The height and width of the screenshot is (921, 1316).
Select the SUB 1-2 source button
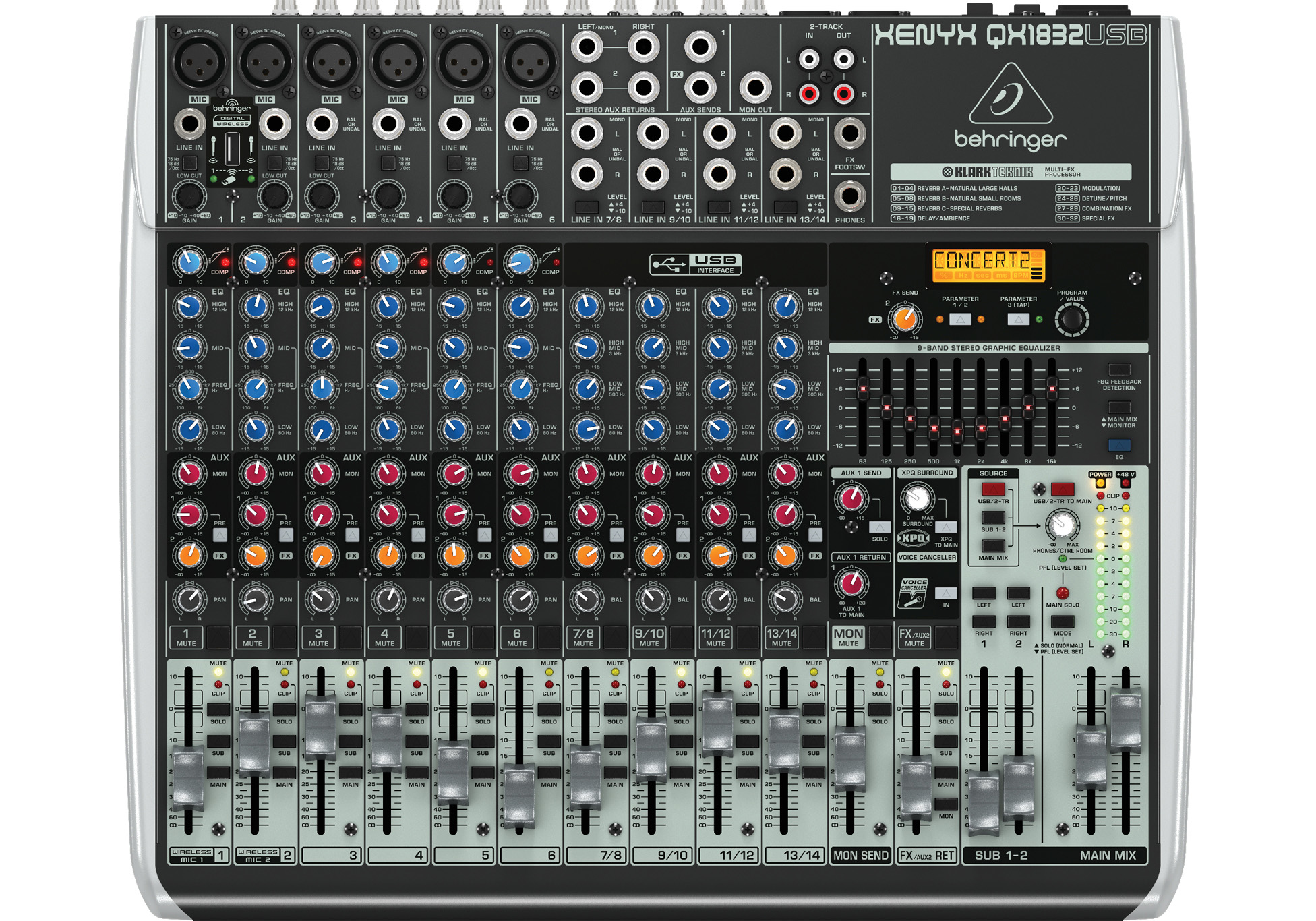coord(993,518)
